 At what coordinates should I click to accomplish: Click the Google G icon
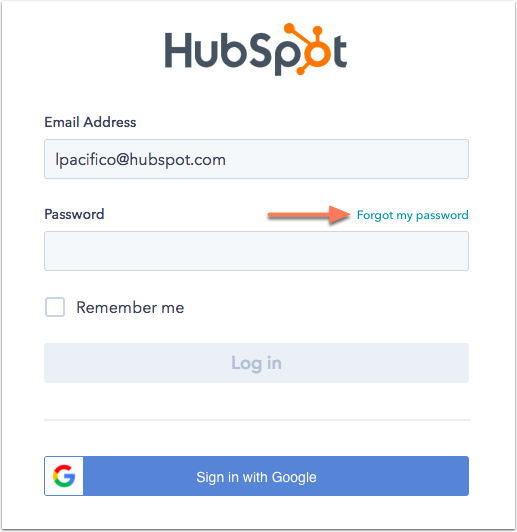coord(64,476)
